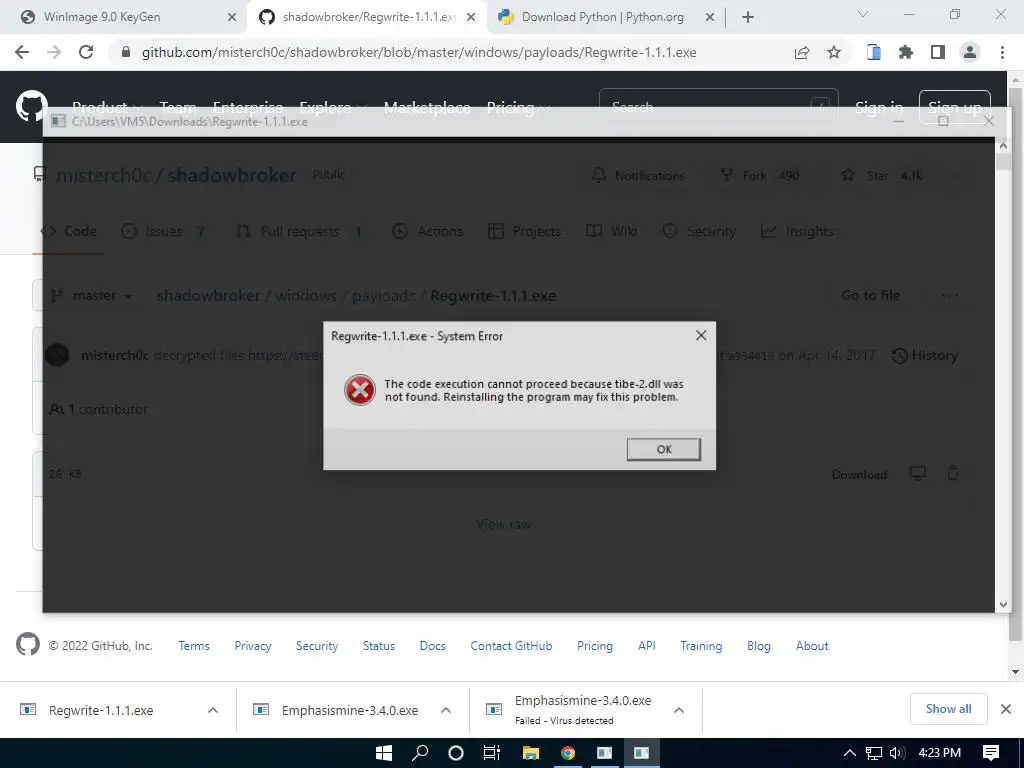The width and height of the screenshot is (1024, 768).
Task: Show hidden system tray icons
Action: tap(850, 753)
